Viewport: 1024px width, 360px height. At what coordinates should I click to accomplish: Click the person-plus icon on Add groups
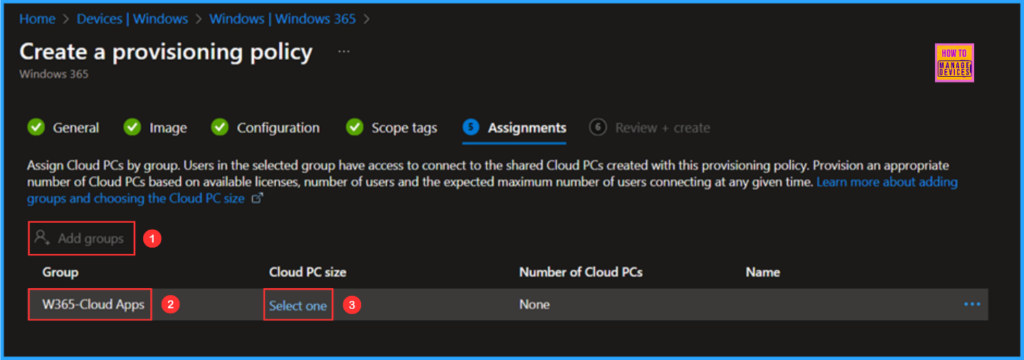(x=43, y=238)
